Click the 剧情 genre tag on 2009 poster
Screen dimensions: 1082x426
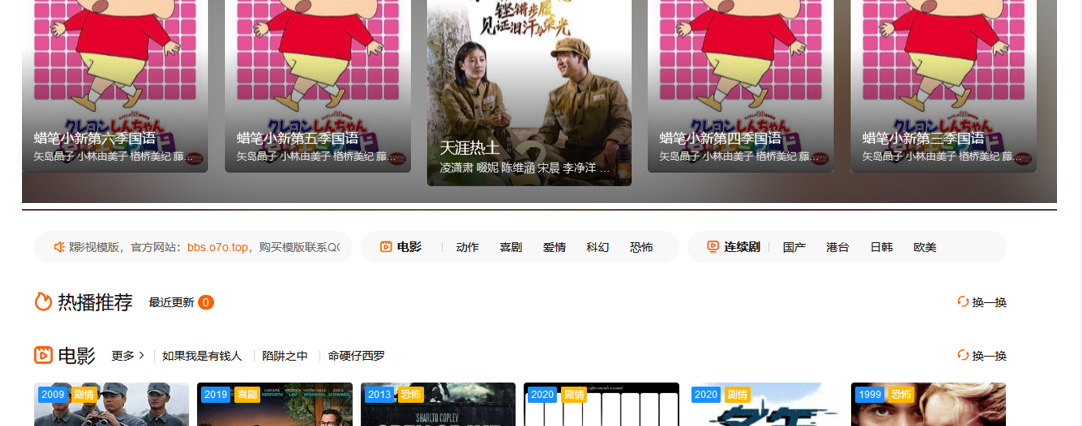pos(83,395)
